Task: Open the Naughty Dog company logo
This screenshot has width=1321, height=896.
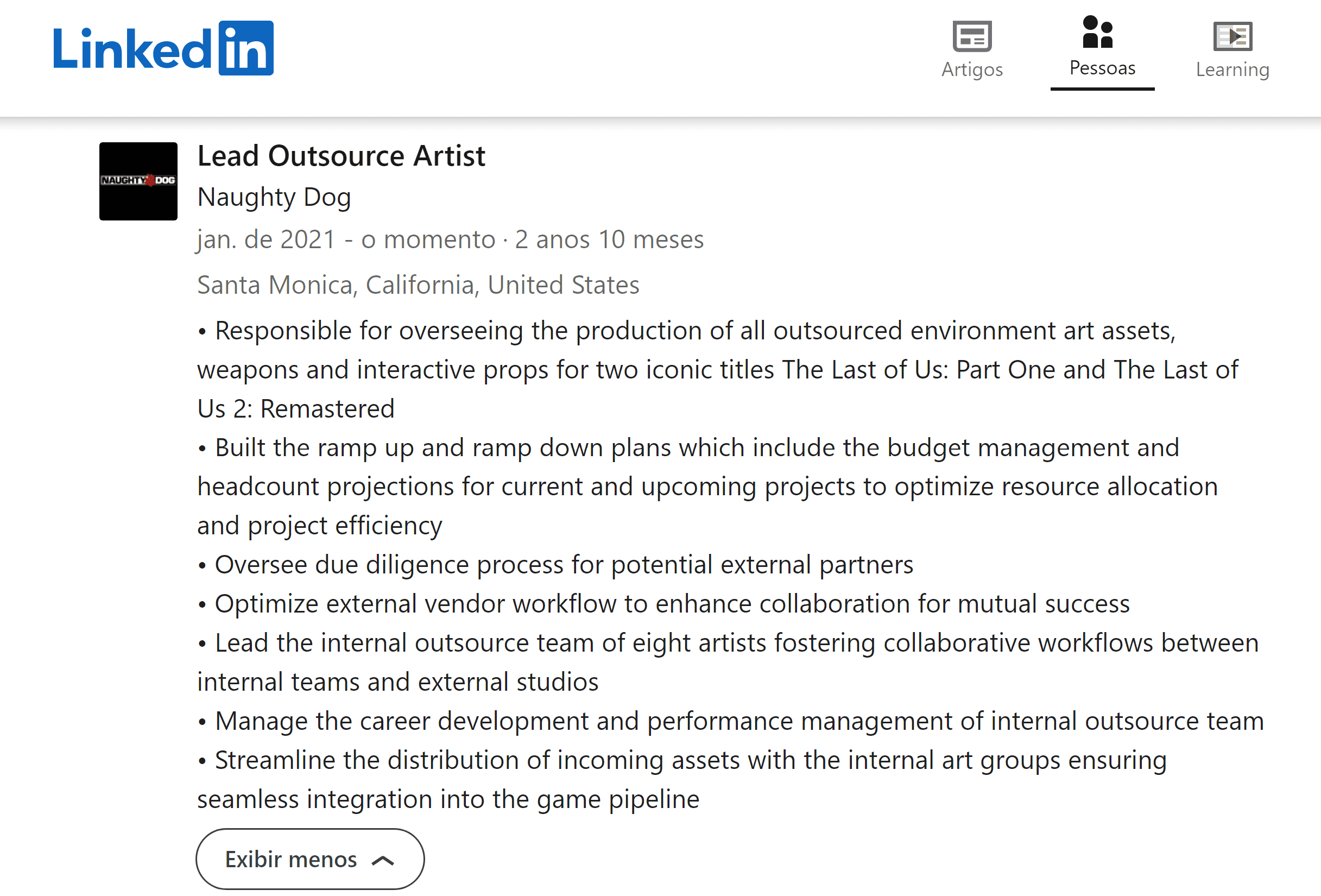Action: pos(138,181)
